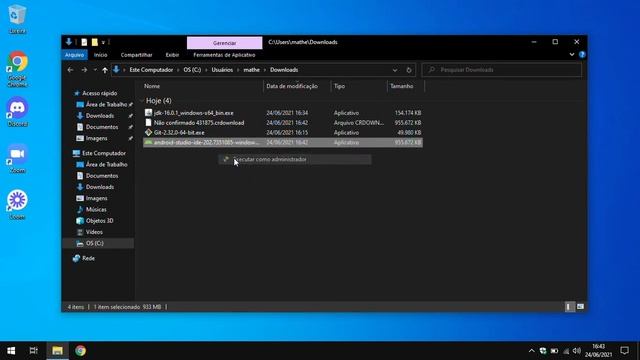
Task: Open the notification center icon
Action: (624, 351)
